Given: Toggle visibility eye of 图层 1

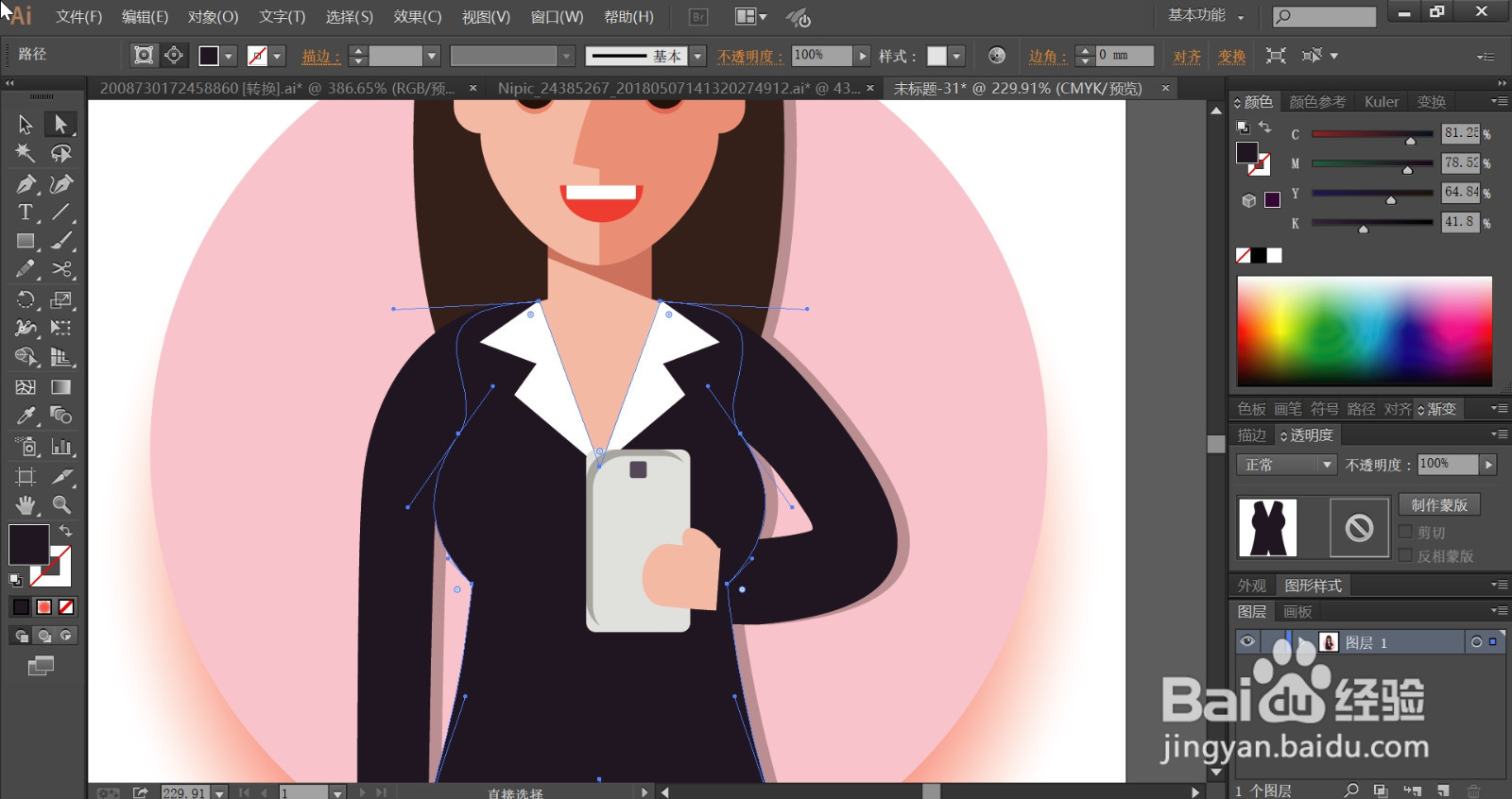Looking at the screenshot, I should [x=1247, y=642].
